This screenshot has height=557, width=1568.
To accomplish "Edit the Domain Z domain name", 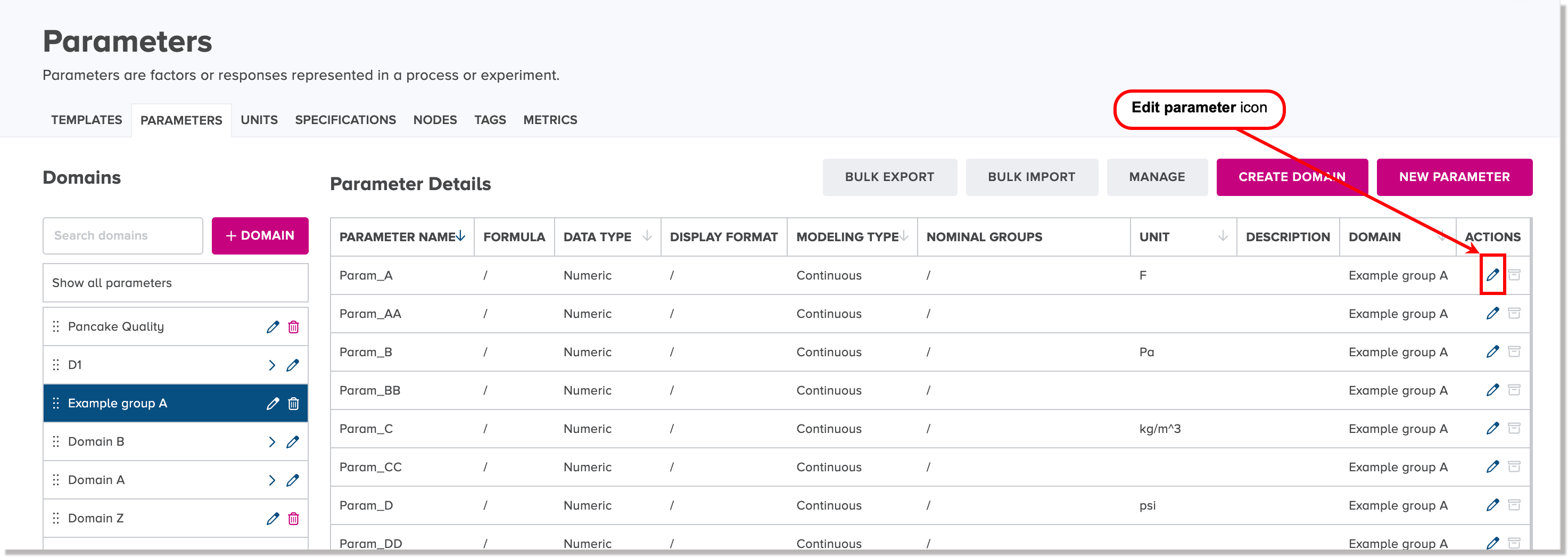I will click(273, 519).
